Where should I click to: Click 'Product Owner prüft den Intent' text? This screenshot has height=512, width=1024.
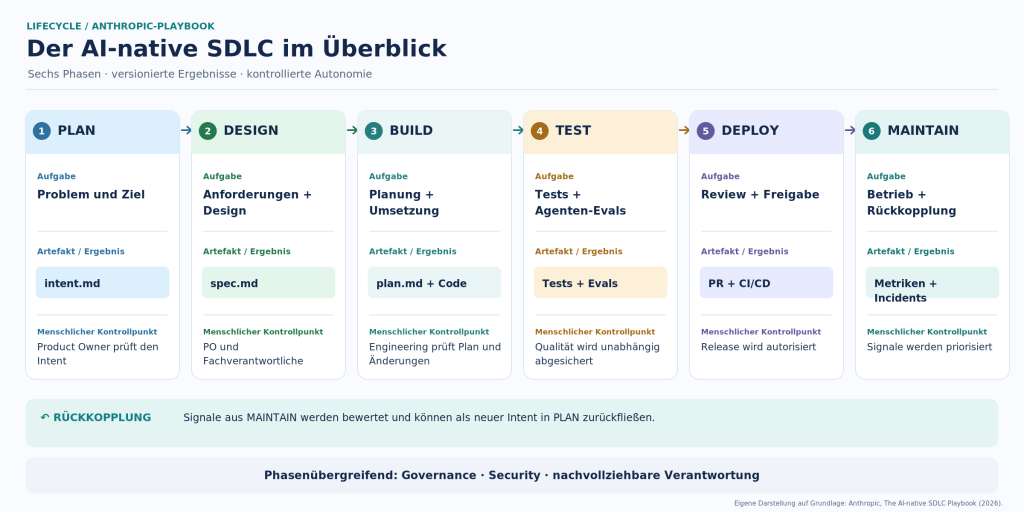click(97, 354)
